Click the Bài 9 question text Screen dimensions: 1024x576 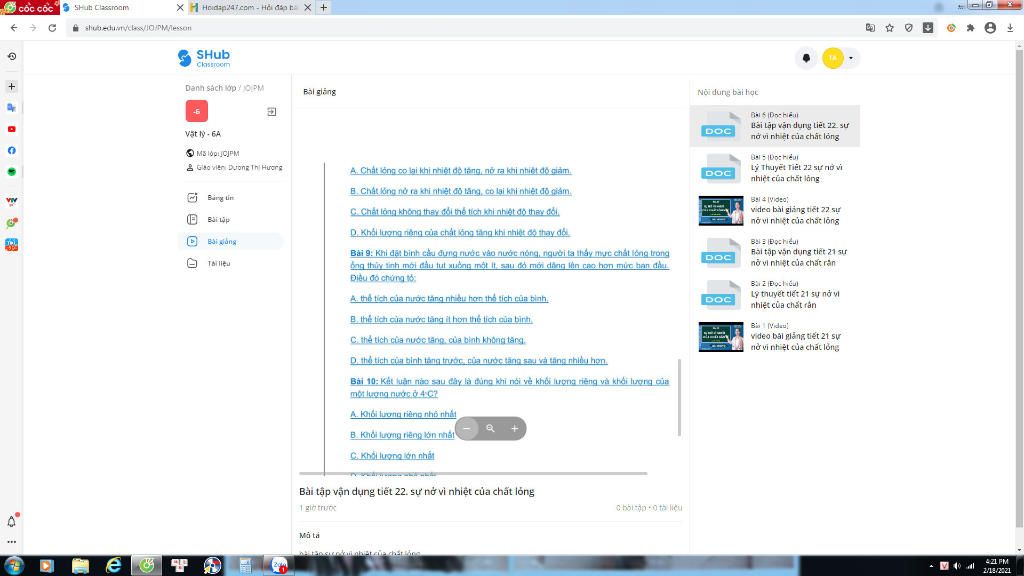[509, 265]
